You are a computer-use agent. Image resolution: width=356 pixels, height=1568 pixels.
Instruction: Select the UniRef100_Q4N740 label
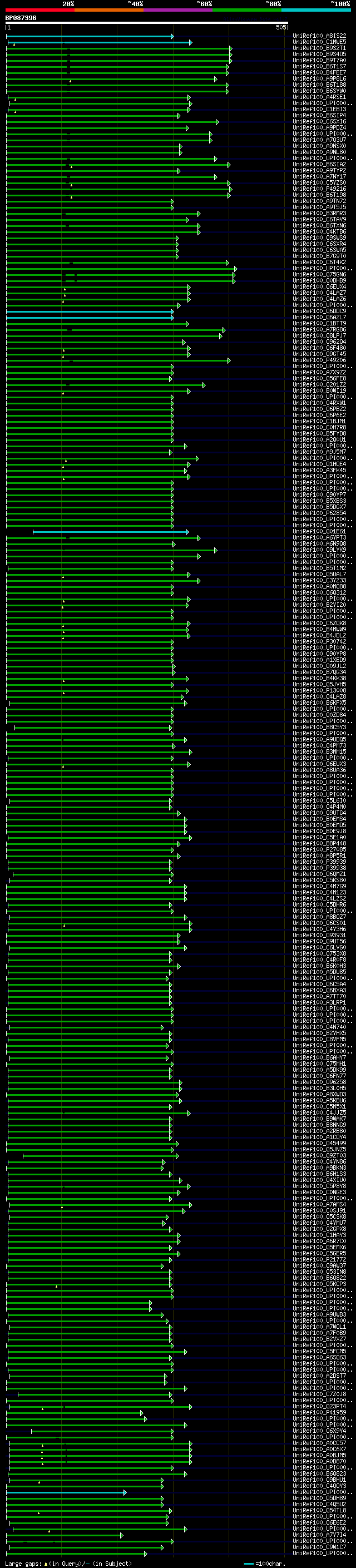(x=319, y=1027)
